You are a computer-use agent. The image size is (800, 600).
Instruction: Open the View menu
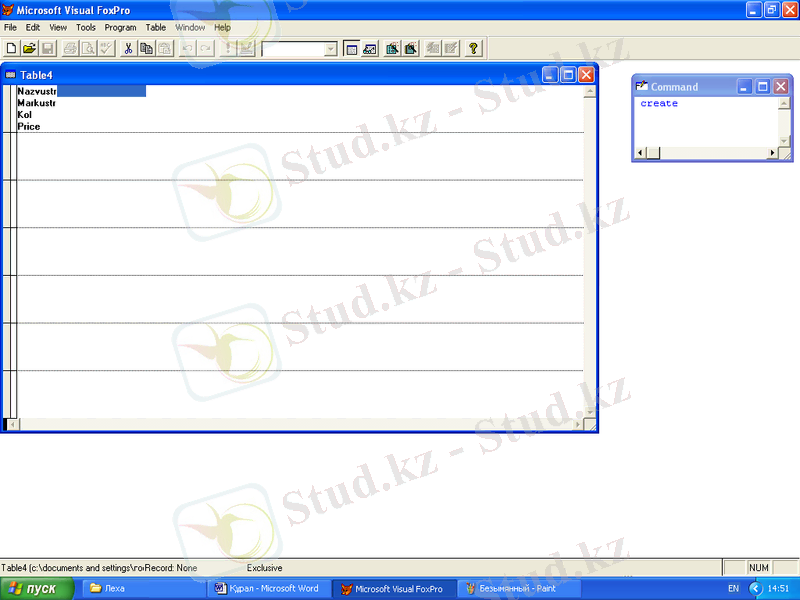58,28
